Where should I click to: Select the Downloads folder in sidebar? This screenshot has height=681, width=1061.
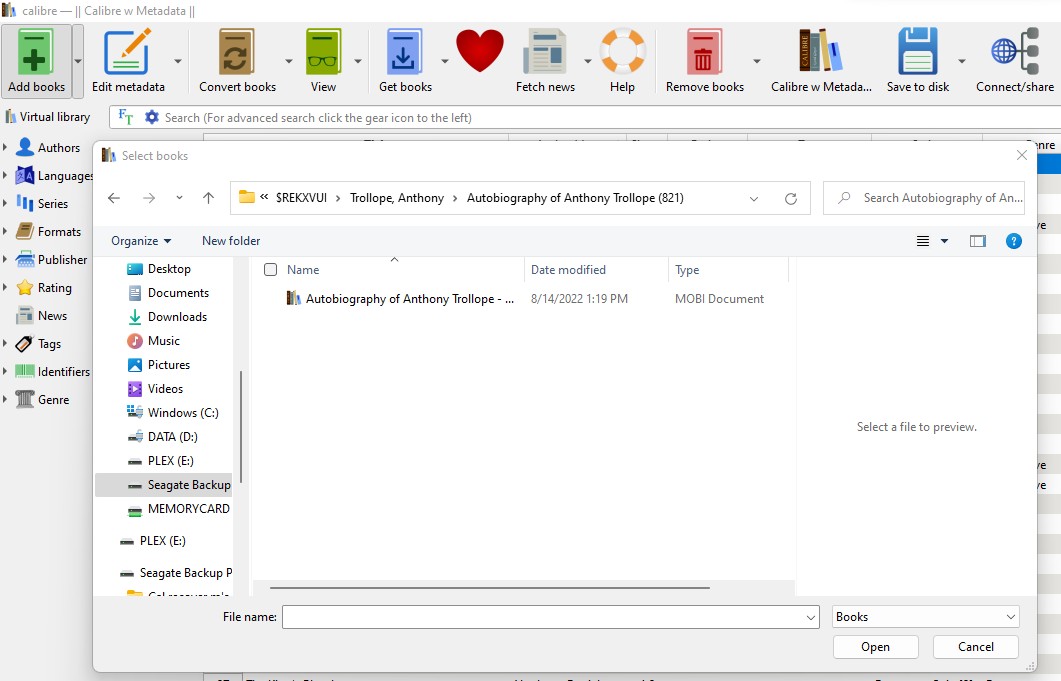click(177, 317)
